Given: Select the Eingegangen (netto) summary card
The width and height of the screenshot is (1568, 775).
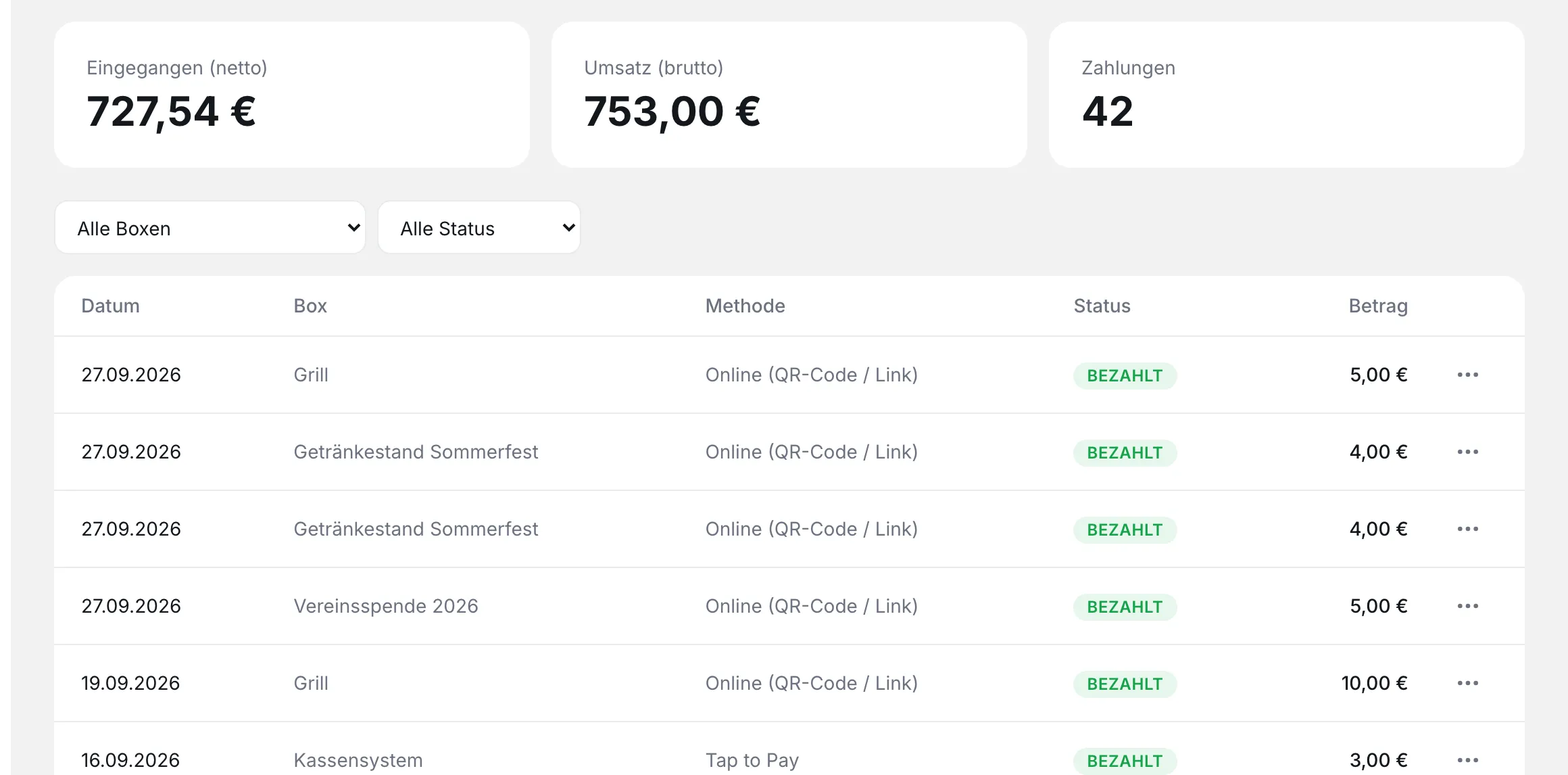Looking at the screenshot, I should 292,95.
